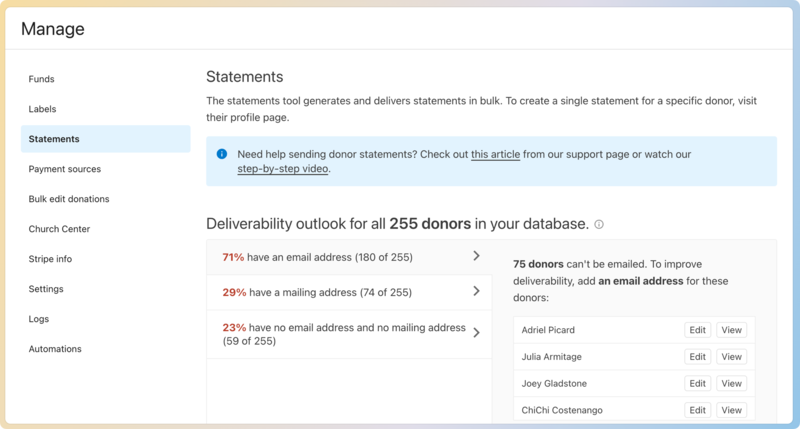Open Logs from sidebar
This screenshot has width=800, height=429.
pos(40,319)
